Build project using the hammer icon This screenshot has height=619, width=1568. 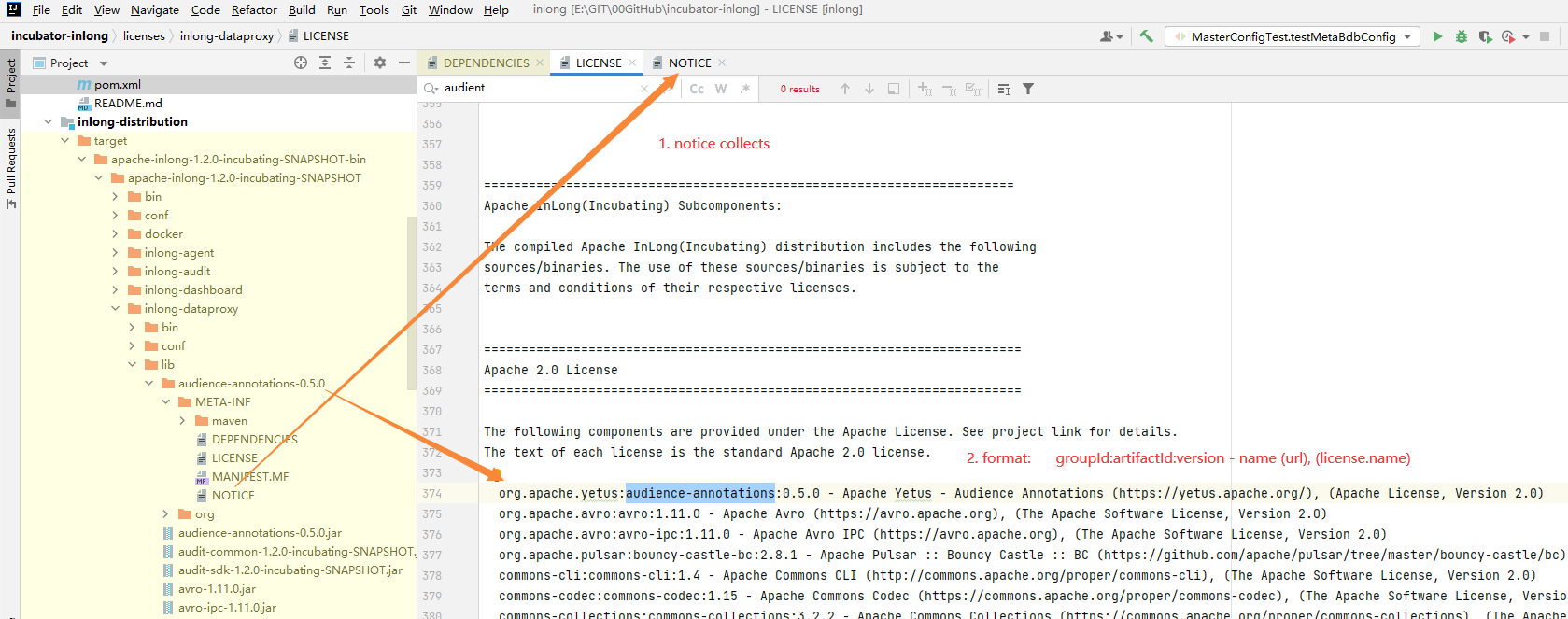[x=1146, y=36]
